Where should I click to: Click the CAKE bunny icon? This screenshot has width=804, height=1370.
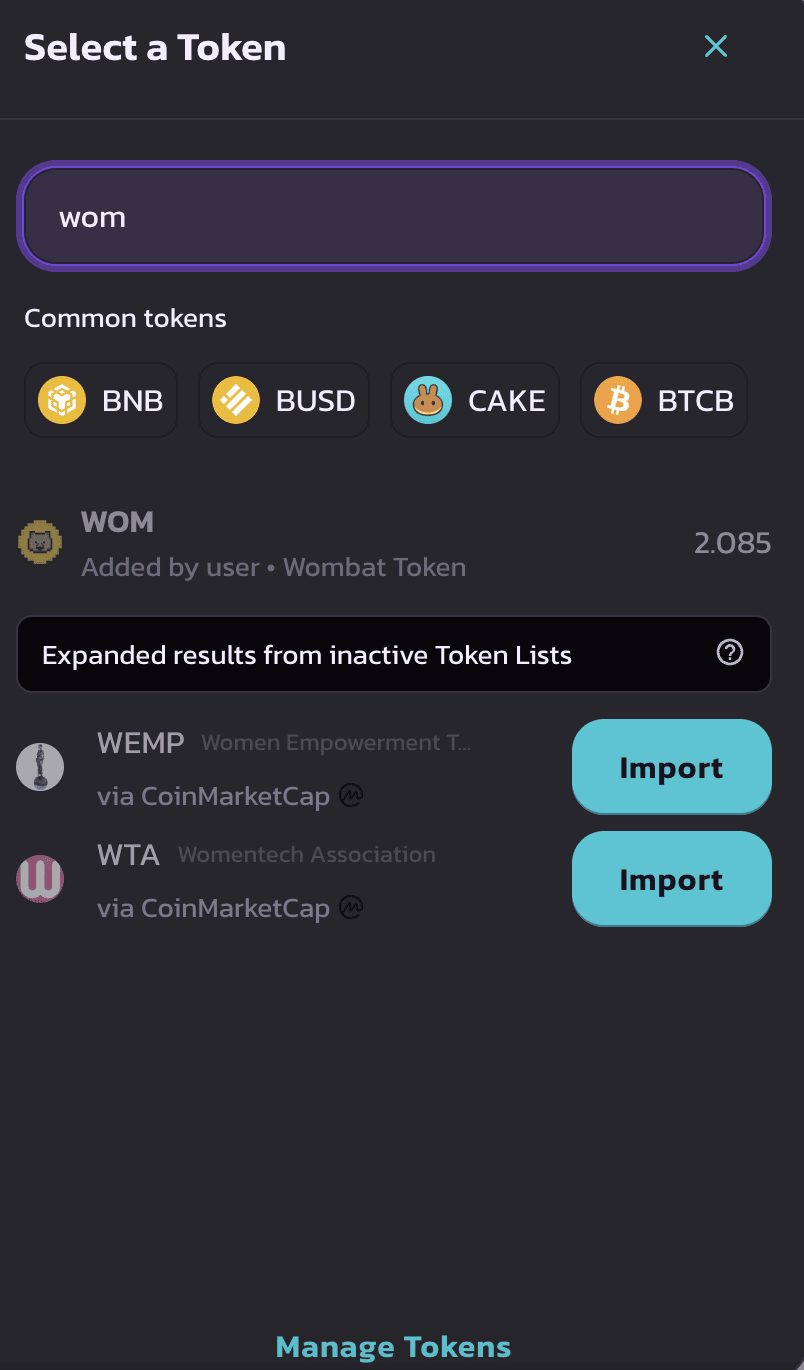point(428,401)
